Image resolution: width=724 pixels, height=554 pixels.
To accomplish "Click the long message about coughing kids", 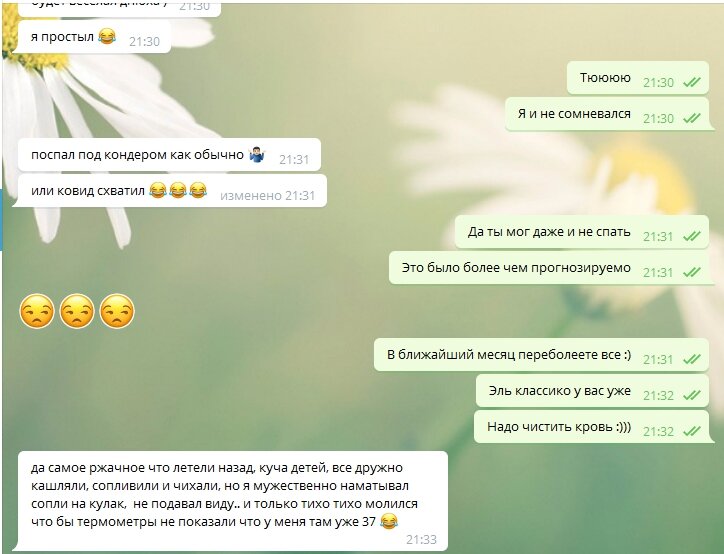I will click(x=233, y=501).
